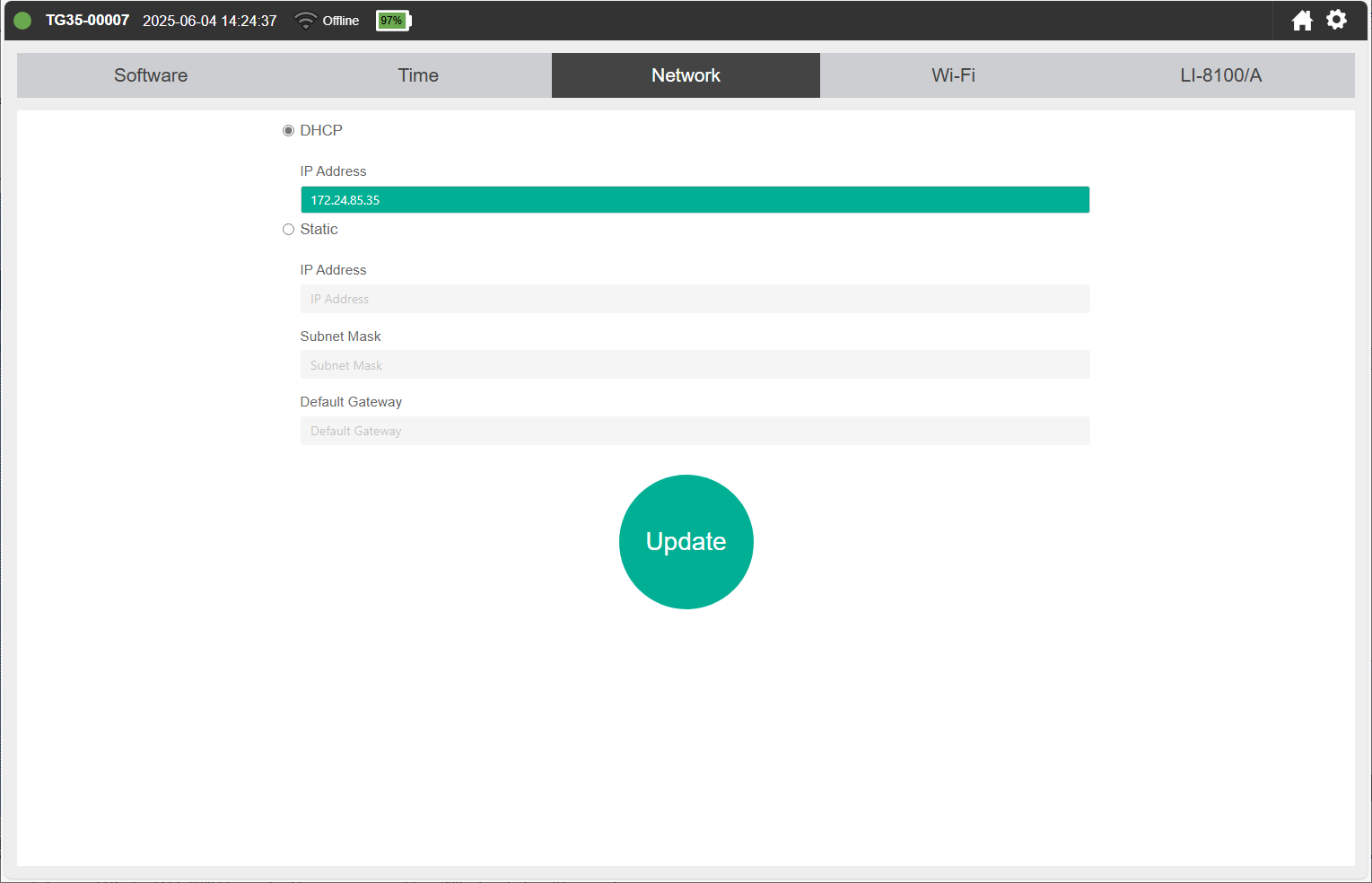The height and width of the screenshot is (883, 1372).
Task: Click into the Subnet Mask field
Action: tap(695, 365)
